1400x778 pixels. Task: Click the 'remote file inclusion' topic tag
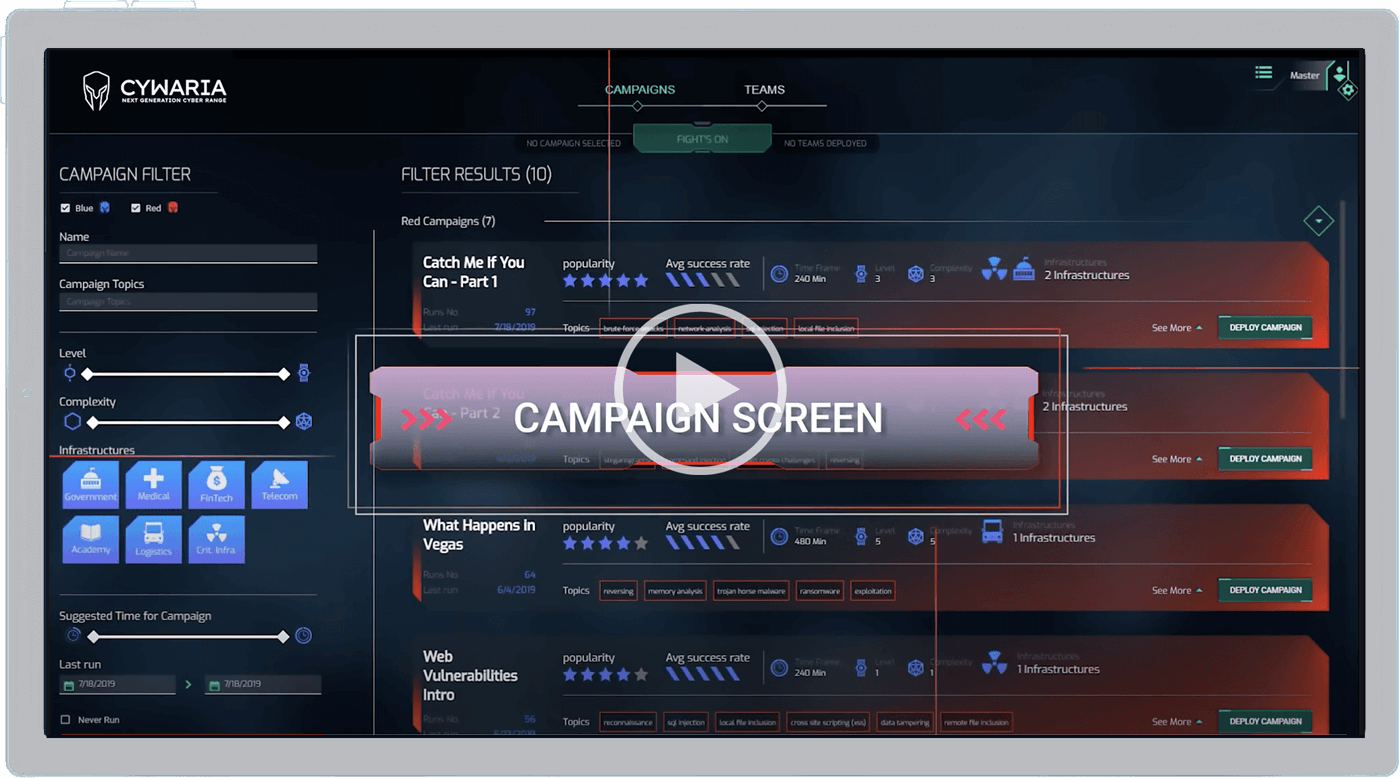point(976,722)
